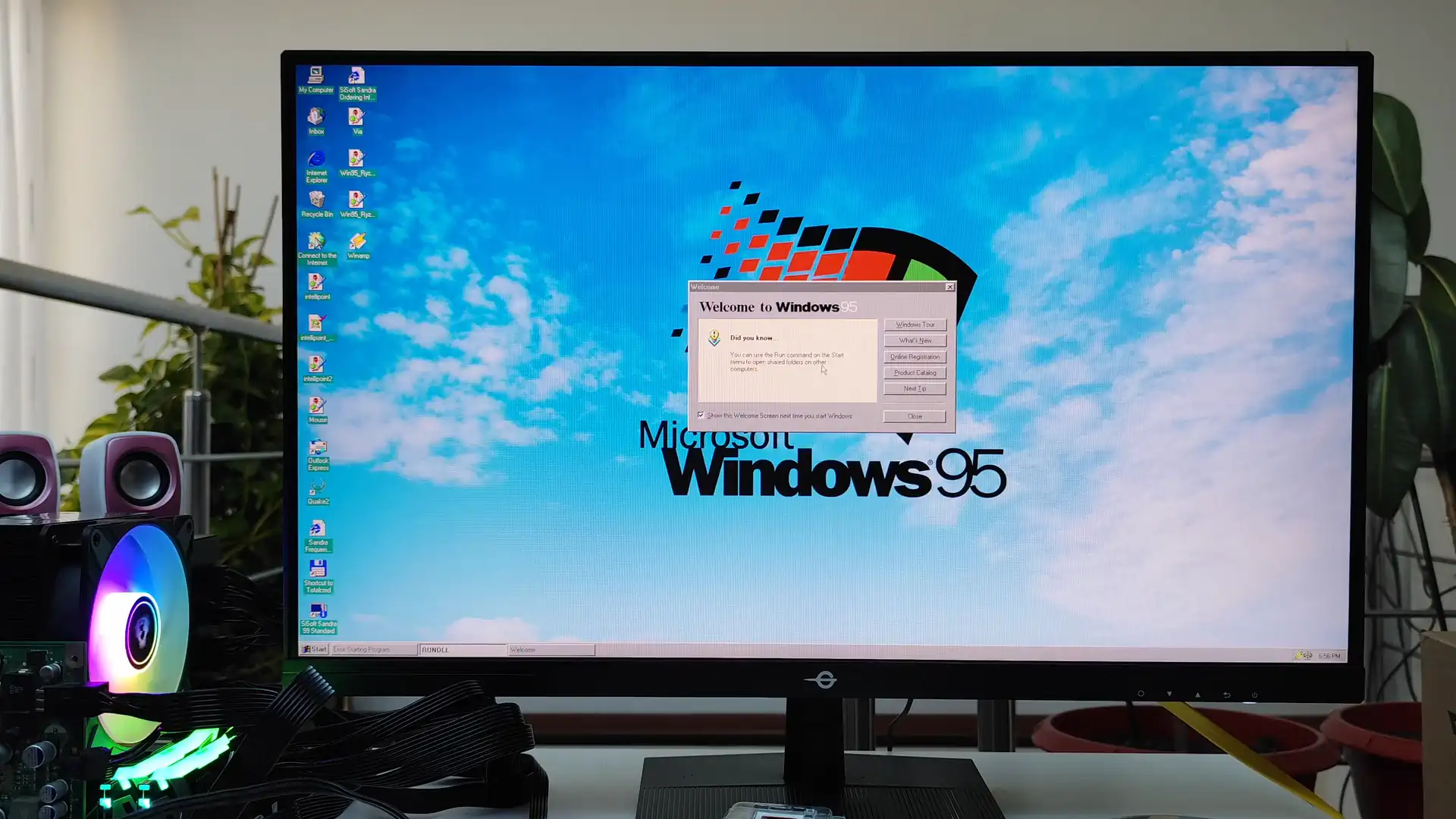This screenshot has width=1456, height=819.
Task: Select the intellipoint2 desktop icon
Action: [x=317, y=369]
